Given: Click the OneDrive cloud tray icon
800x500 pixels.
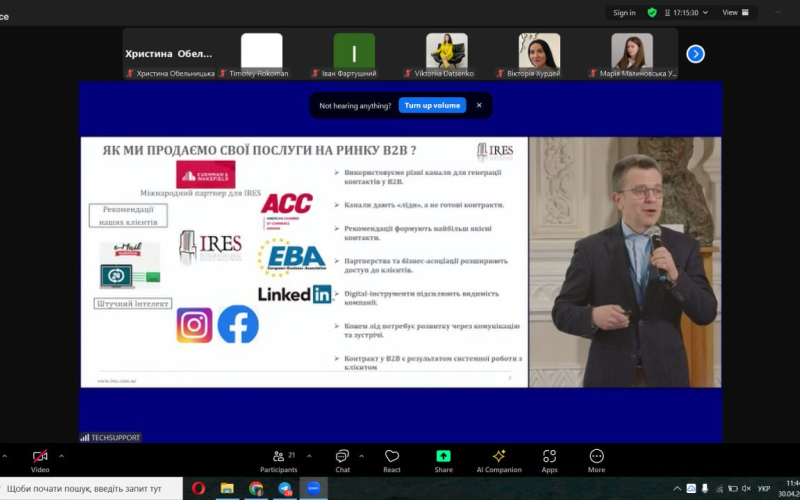Looking at the screenshot, I should 691,488.
